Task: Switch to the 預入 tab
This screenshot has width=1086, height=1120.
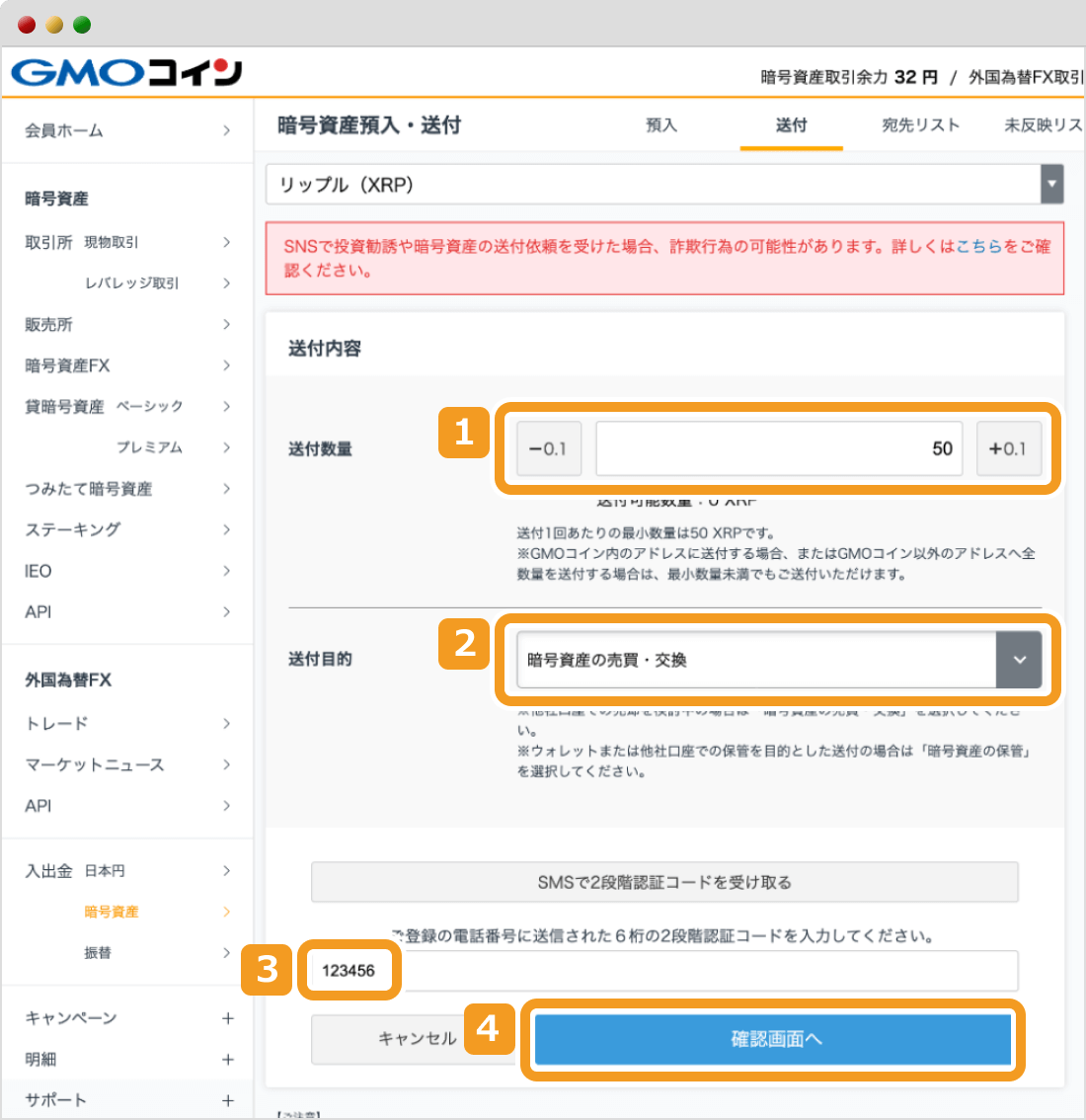Action: tap(660, 125)
